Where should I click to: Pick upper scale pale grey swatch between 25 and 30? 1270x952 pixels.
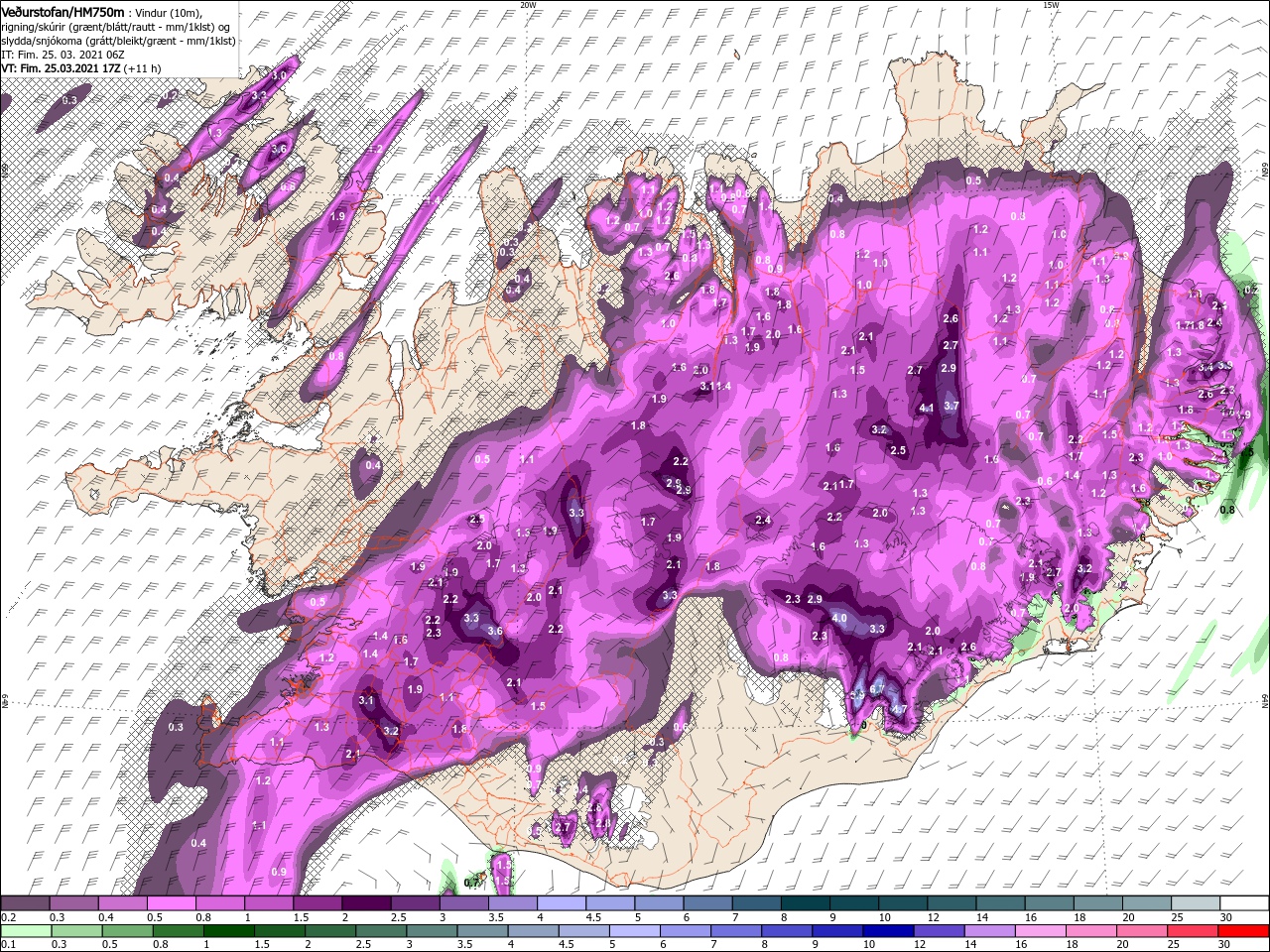click(x=1195, y=903)
